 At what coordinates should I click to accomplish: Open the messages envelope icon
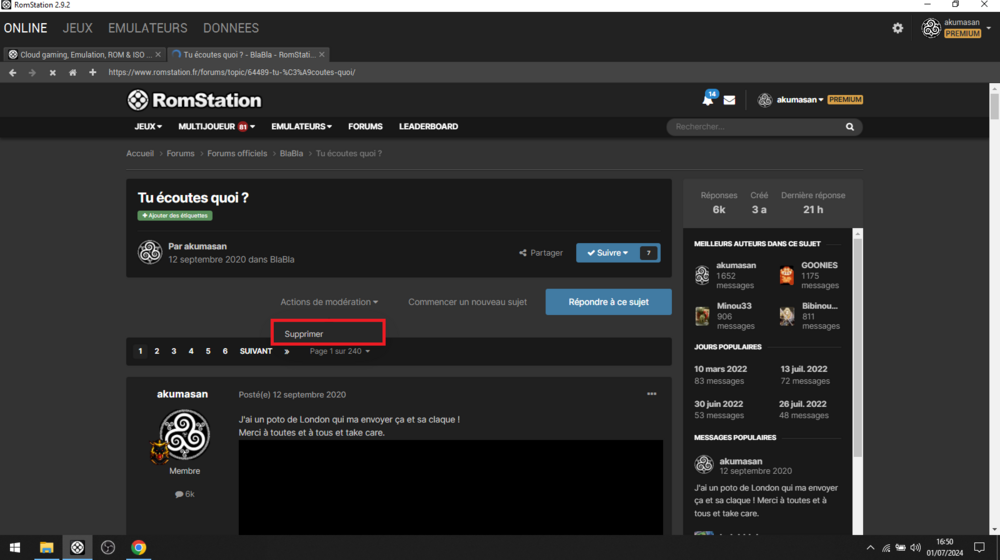729,100
